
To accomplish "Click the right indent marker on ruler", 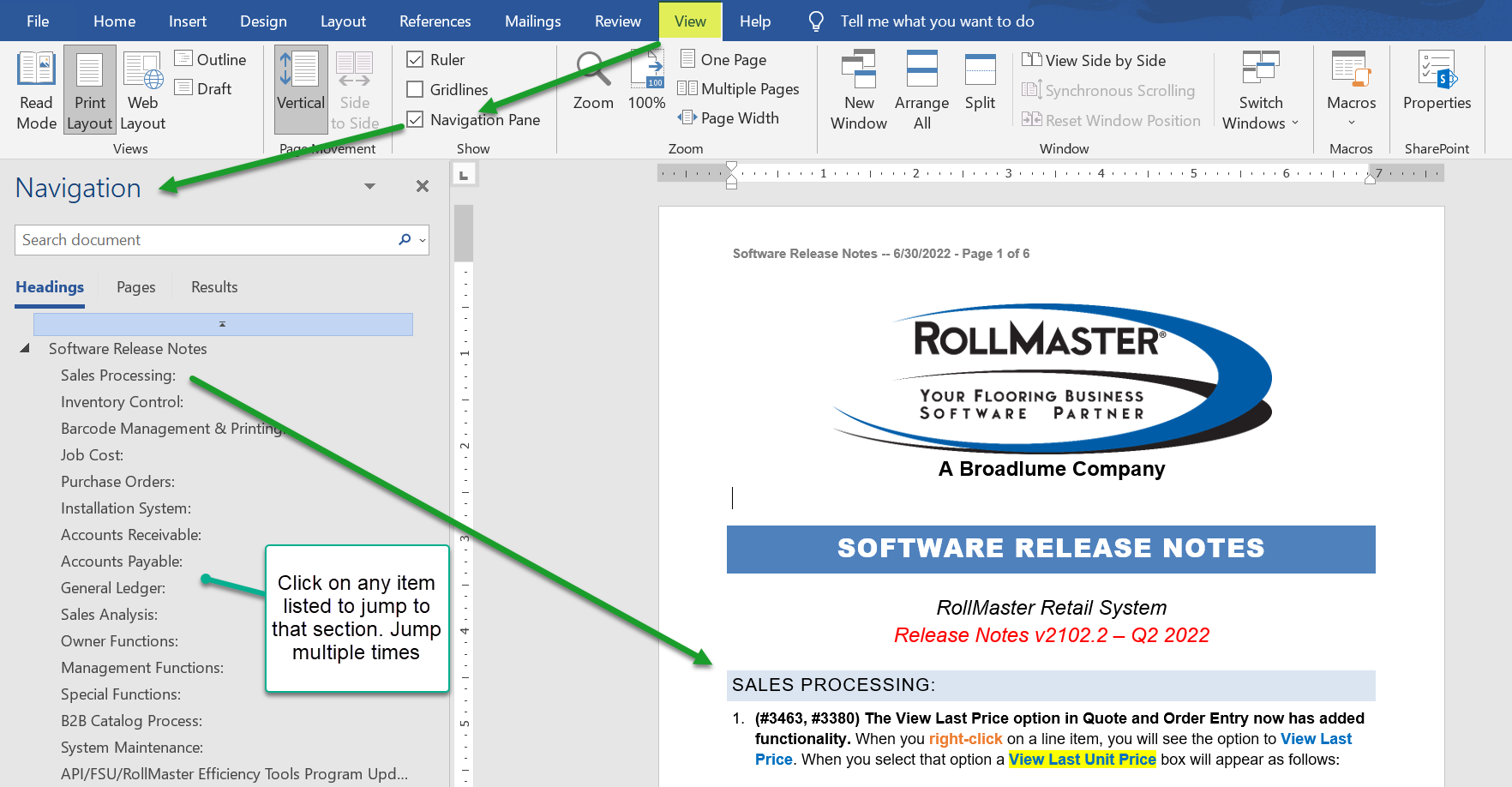I will 1370,178.
